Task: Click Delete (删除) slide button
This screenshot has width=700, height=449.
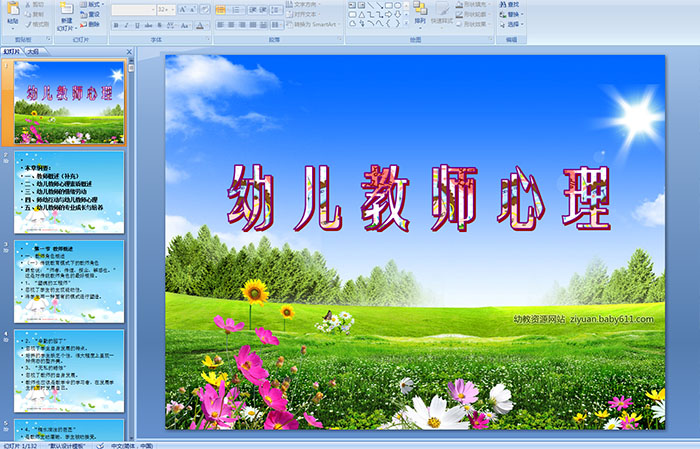Action: [x=90, y=24]
